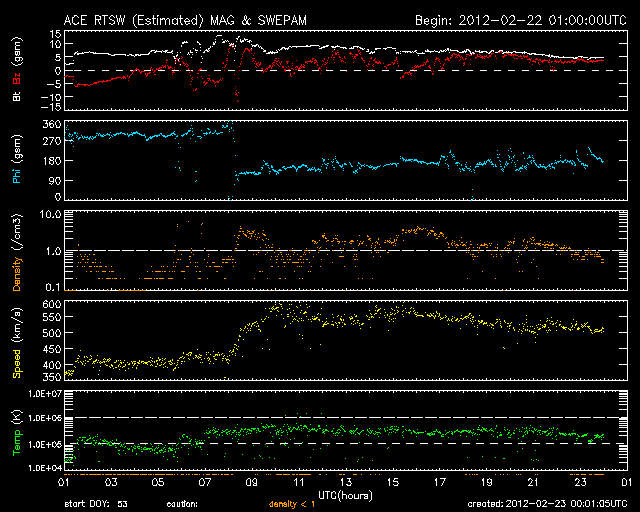The width and height of the screenshot is (640, 512).
Task: Click the "1.0E+06" tick on Temp axis
Action: [45, 418]
